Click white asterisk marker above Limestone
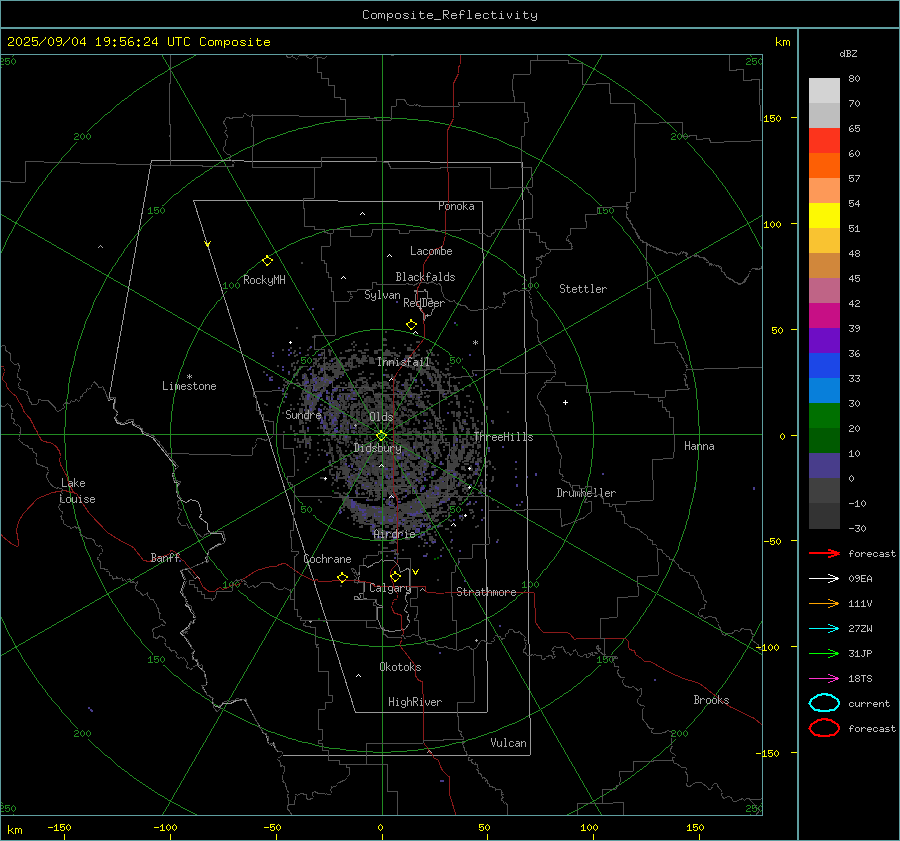Viewport: 900px width, 841px height. tap(189, 377)
